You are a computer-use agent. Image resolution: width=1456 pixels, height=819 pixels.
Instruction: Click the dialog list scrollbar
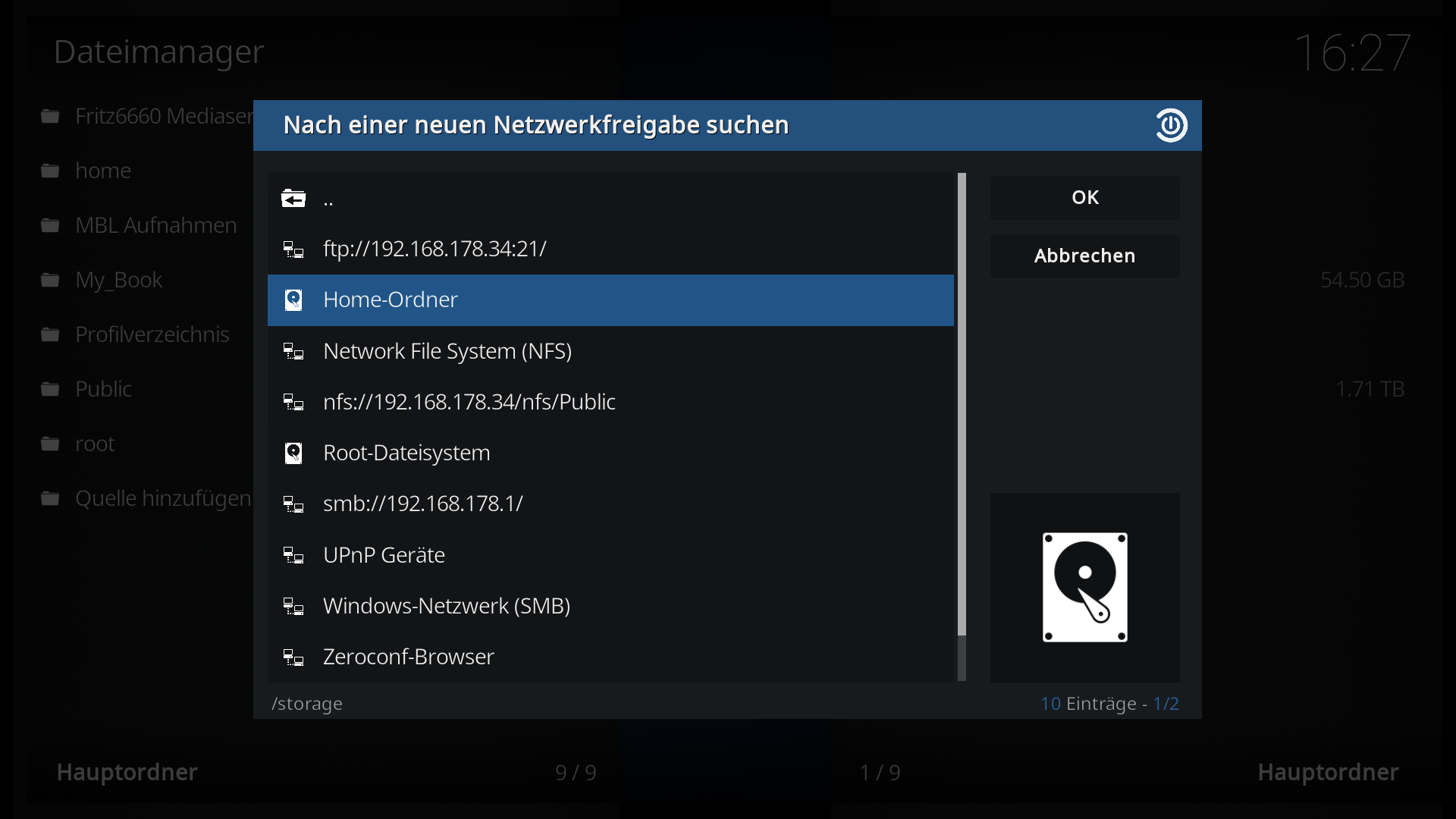click(x=962, y=427)
